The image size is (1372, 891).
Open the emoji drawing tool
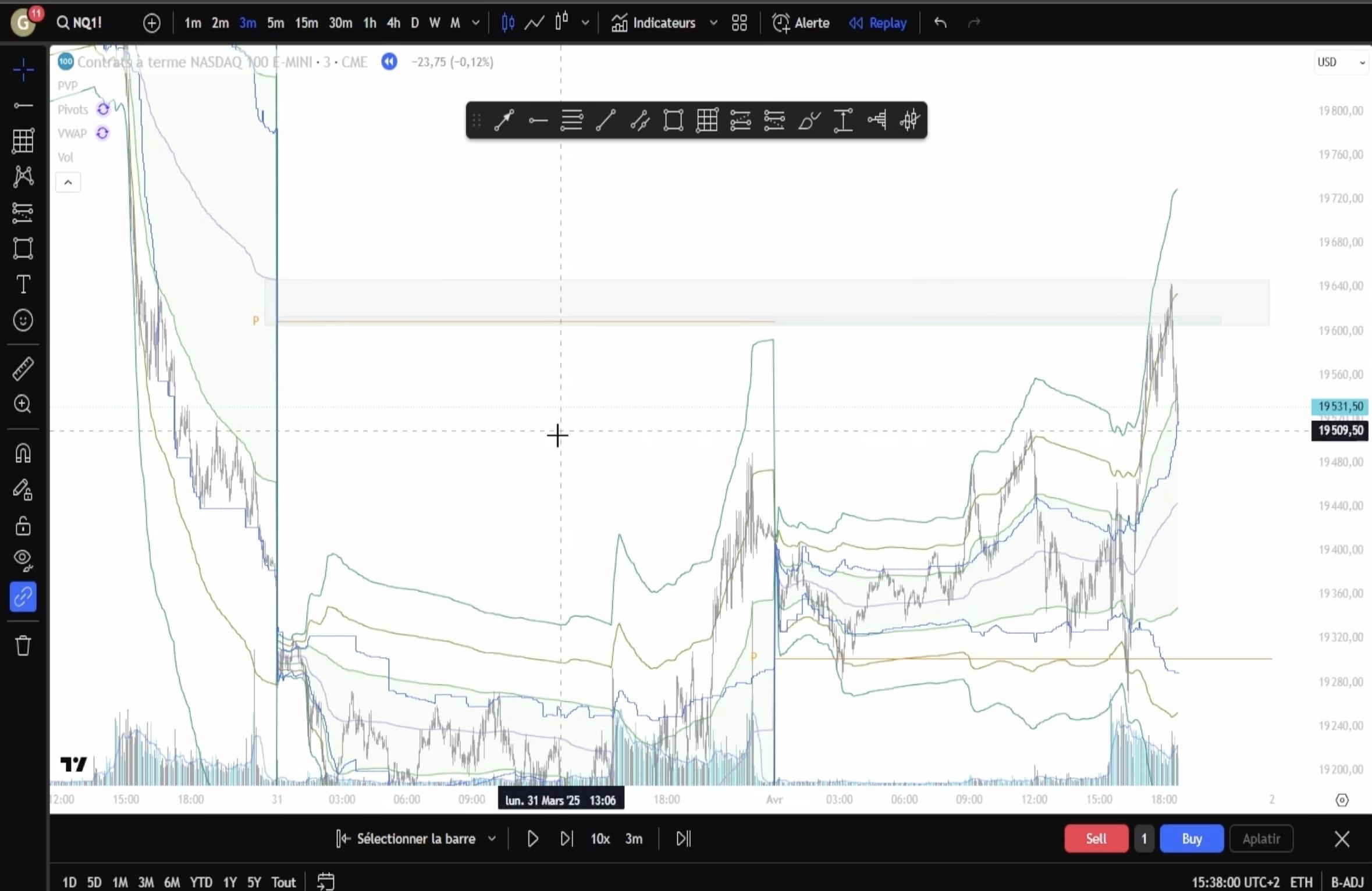(23, 320)
